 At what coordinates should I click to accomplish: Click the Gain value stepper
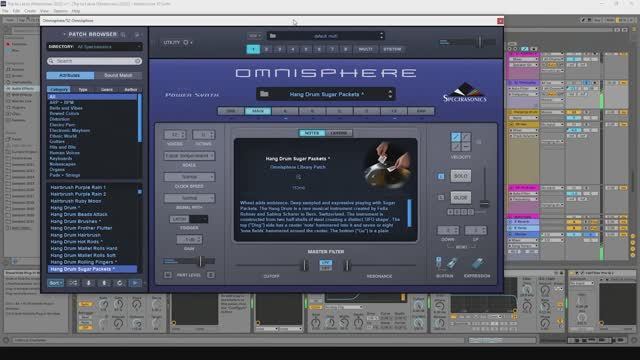click(x=189, y=240)
